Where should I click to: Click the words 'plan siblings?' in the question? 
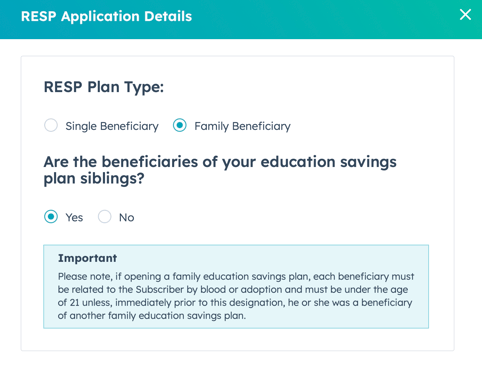(x=94, y=179)
